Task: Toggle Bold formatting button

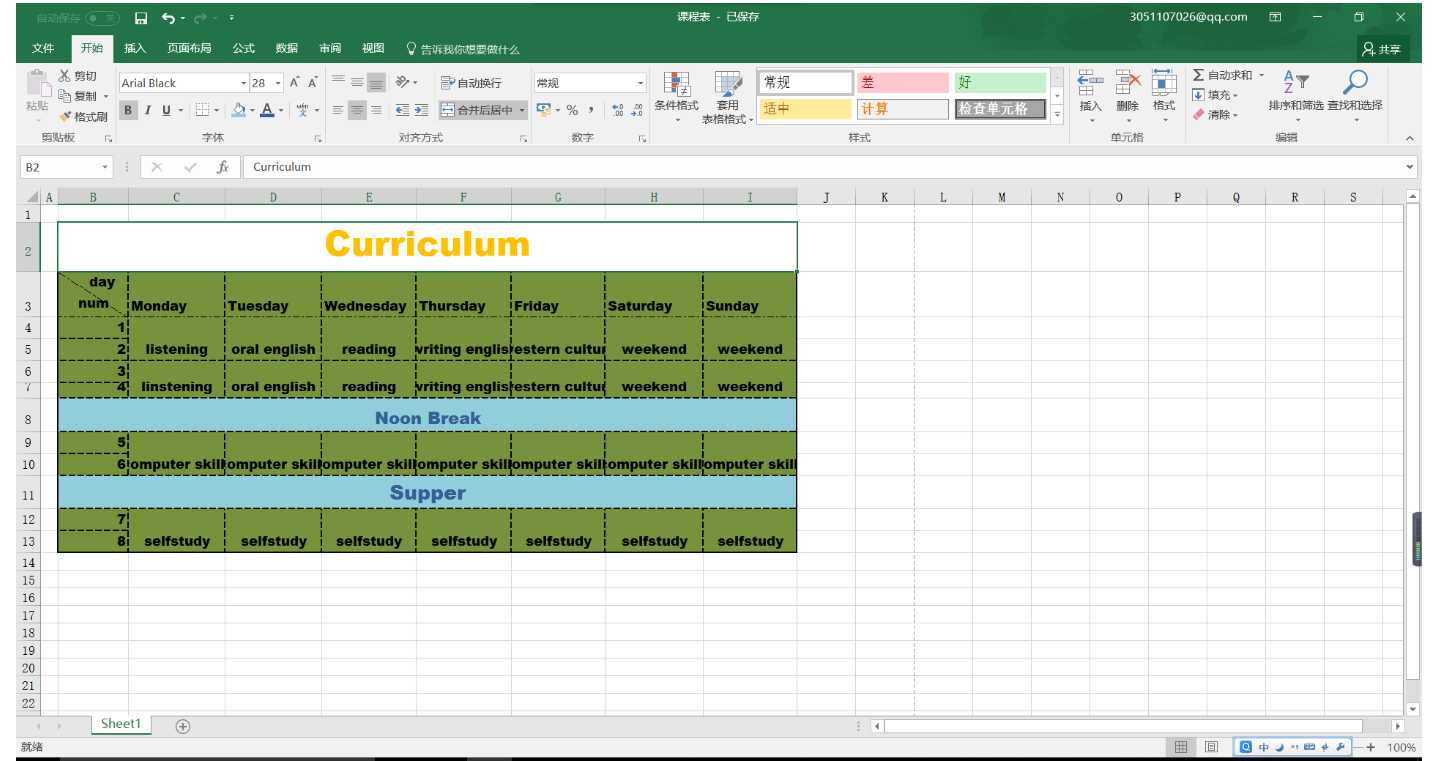Action: pyautogui.click(x=129, y=110)
